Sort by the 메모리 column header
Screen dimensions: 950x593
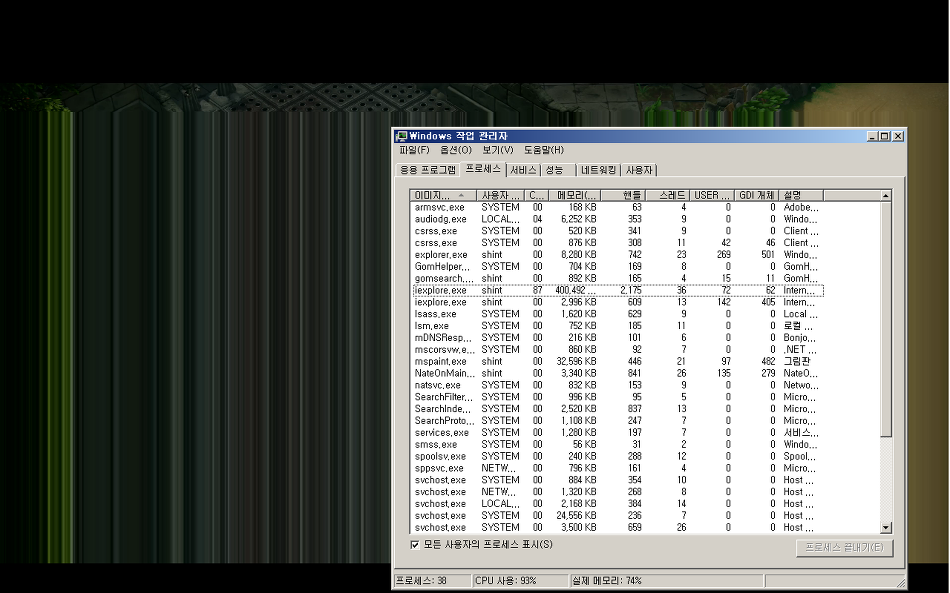(574, 195)
